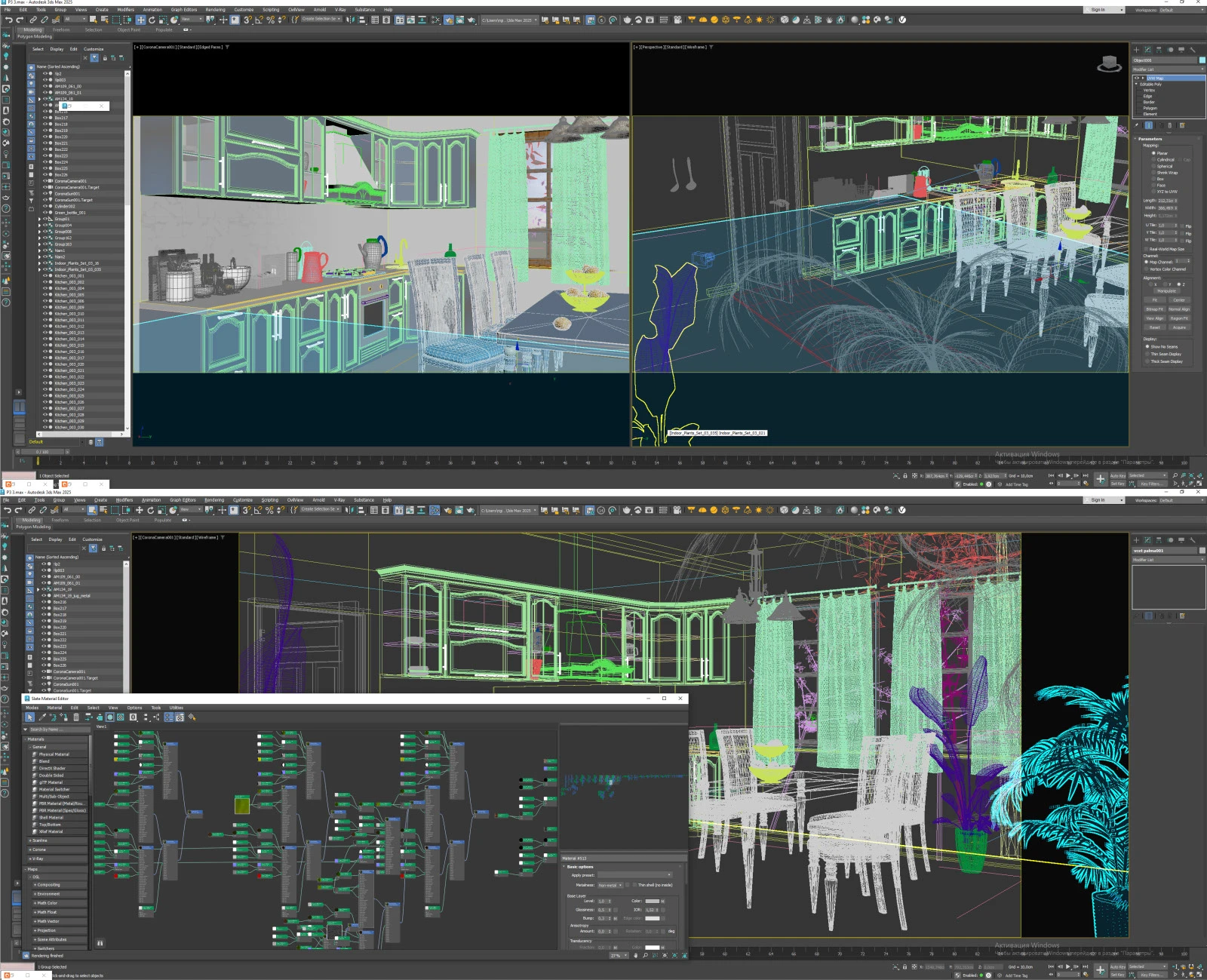Click the trash delete icon in Slate editor
The width and height of the screenshot is (1207, 980).
(76, 717)
